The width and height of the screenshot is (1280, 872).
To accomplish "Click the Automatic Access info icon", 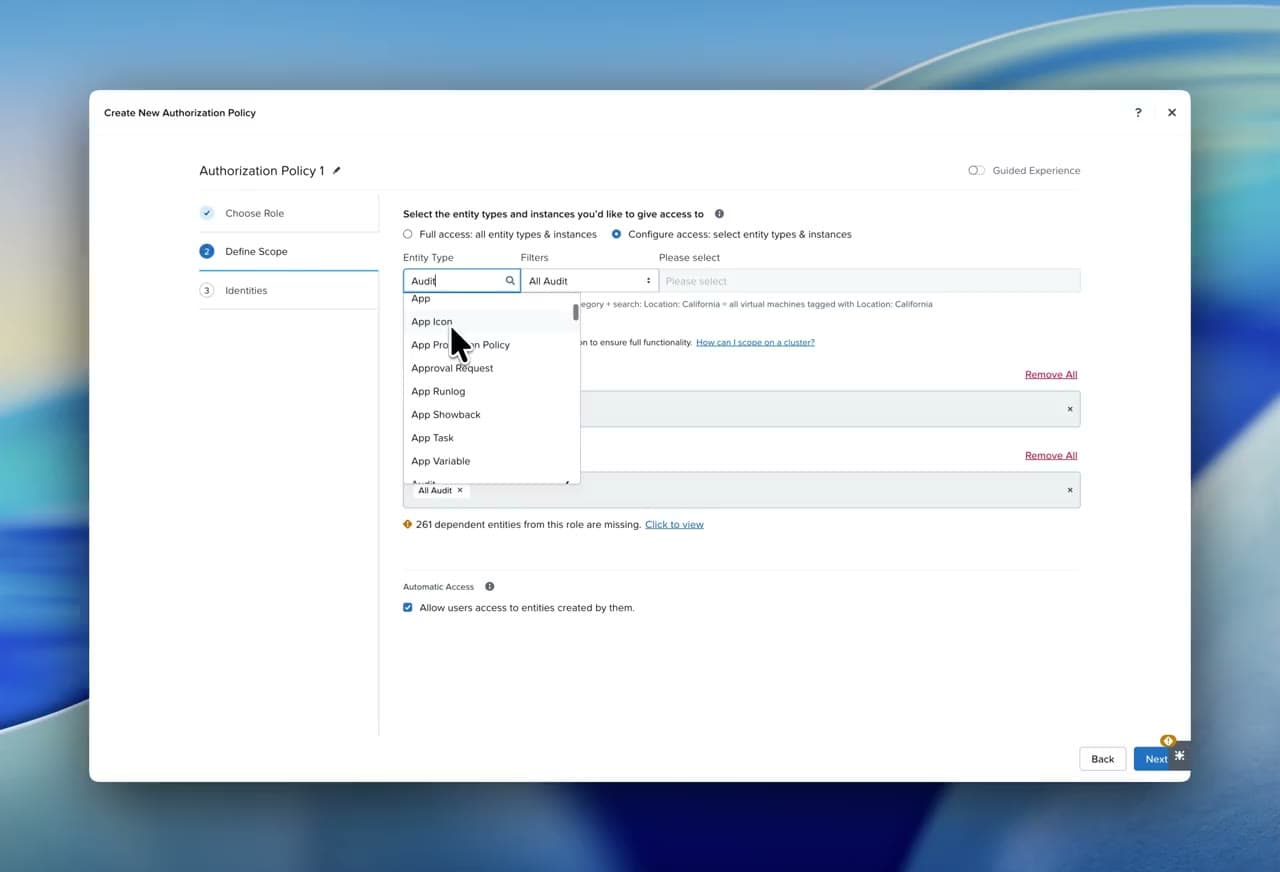I will (x=490, y=587).
